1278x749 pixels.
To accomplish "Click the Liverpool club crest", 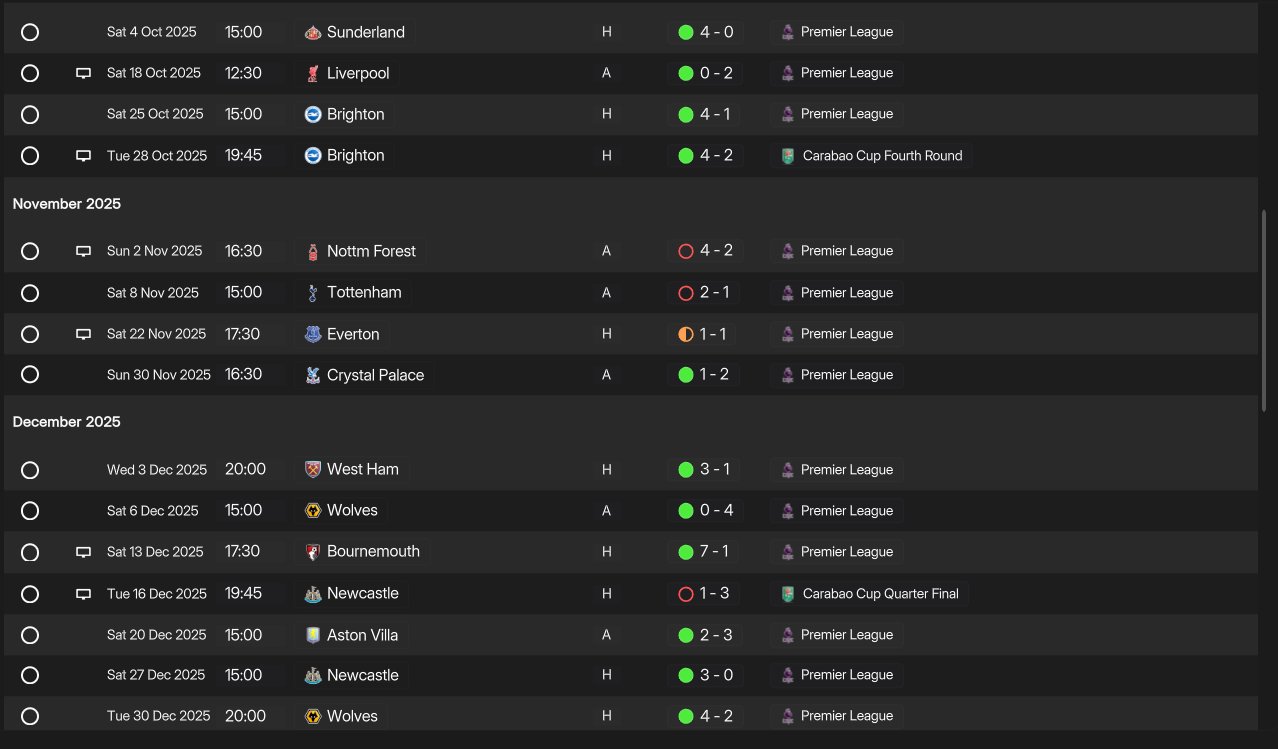I will click(313, 73).
